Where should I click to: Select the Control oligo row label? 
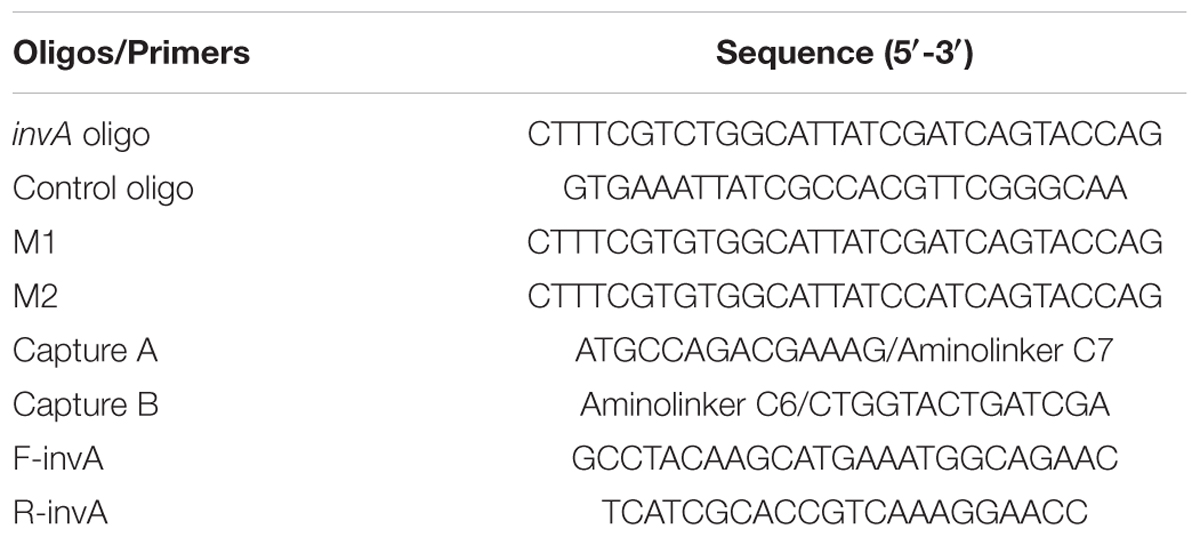coord(103,187)
